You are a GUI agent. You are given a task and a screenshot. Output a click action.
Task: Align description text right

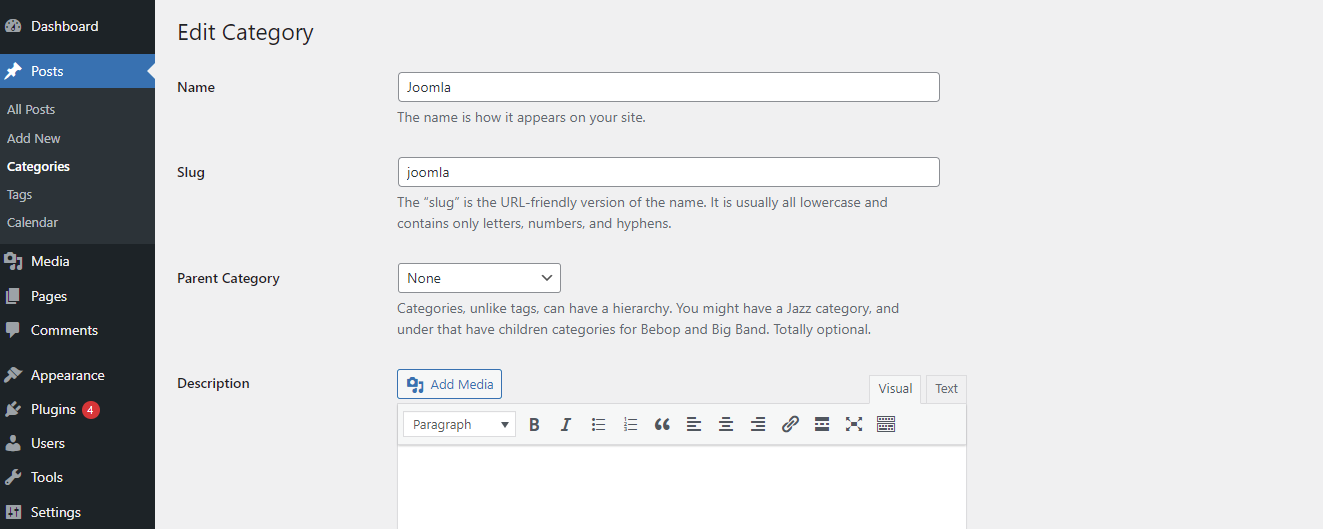[x=758, y=424]
